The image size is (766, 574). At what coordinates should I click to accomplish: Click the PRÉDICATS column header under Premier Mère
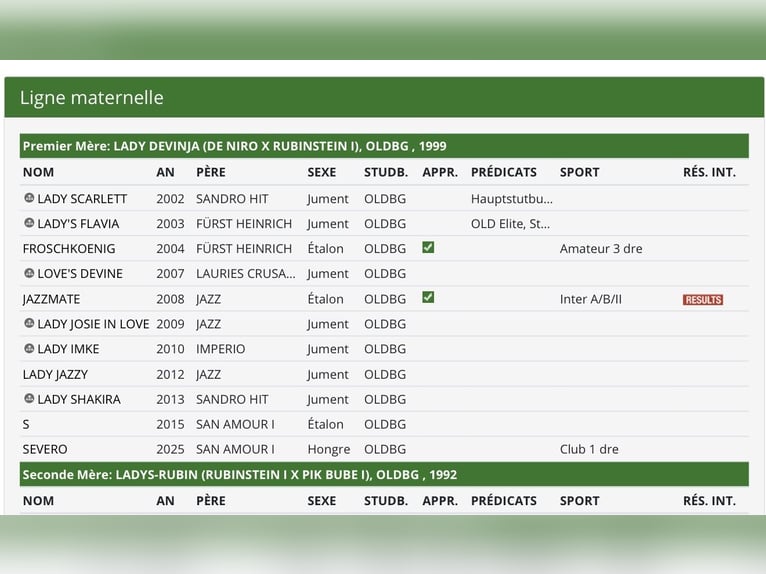(504, 172)
